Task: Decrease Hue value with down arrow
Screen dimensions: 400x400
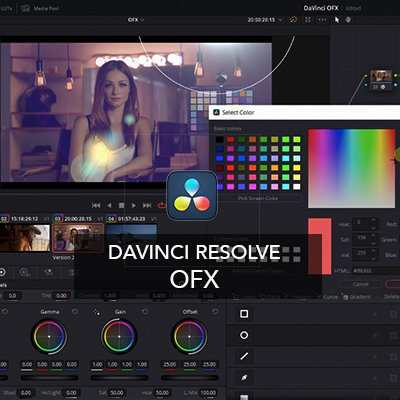Action: pos(373,228)
